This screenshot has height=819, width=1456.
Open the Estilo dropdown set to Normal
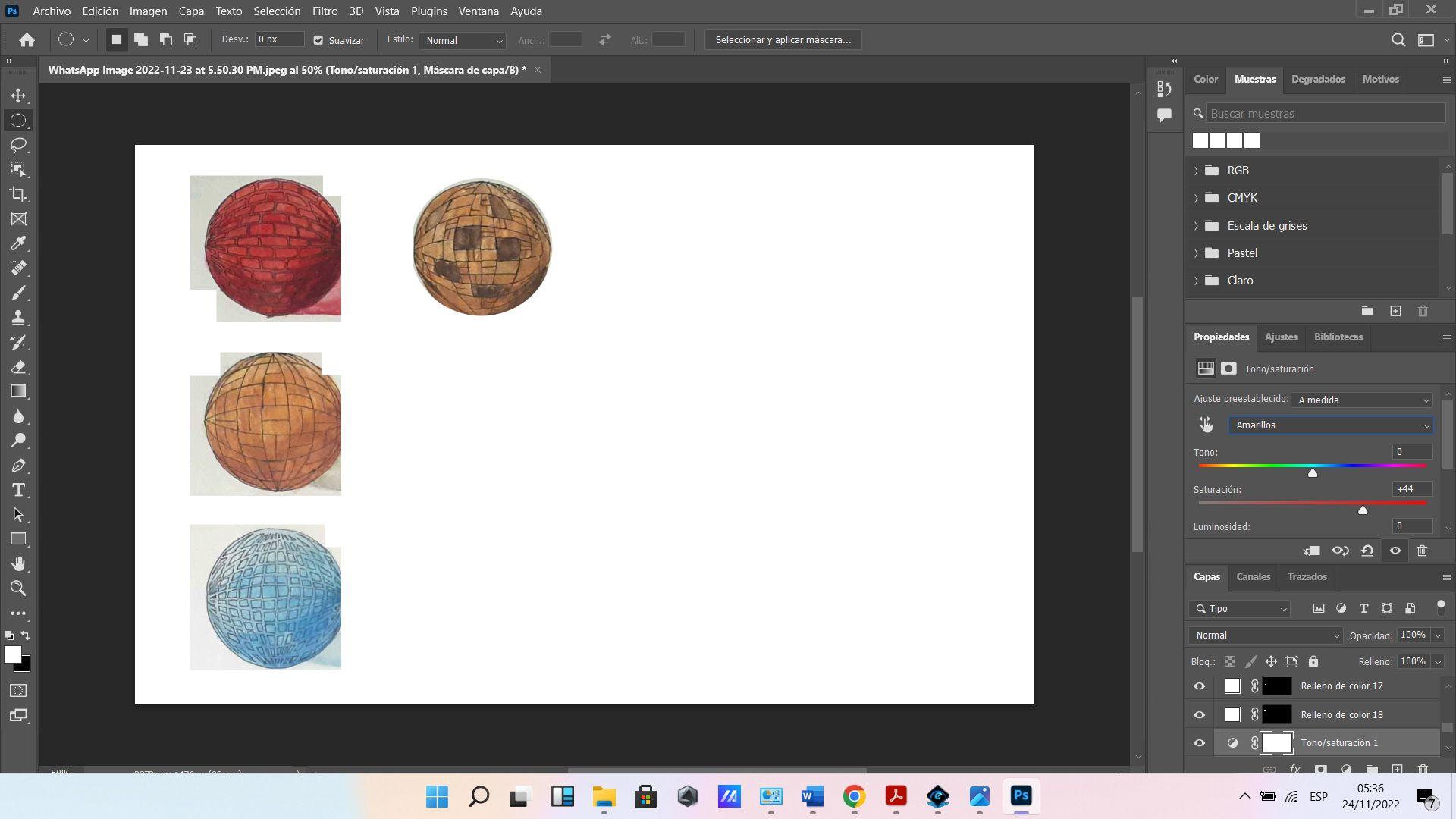point(463,40)
